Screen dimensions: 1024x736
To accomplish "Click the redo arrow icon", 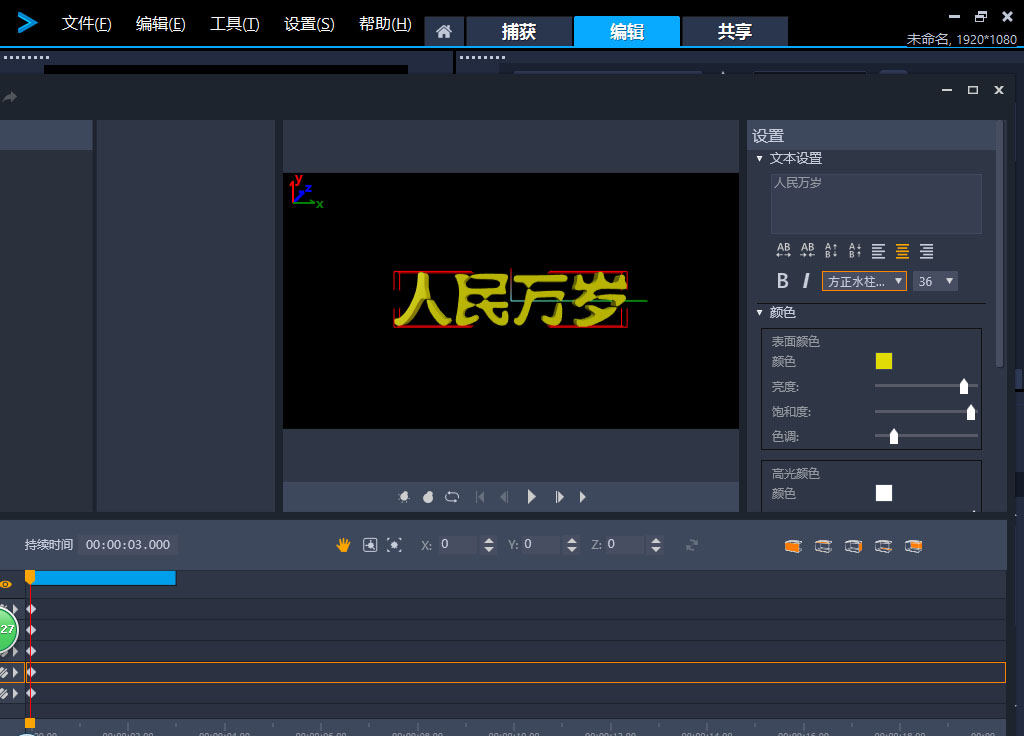I will point(10,97).
